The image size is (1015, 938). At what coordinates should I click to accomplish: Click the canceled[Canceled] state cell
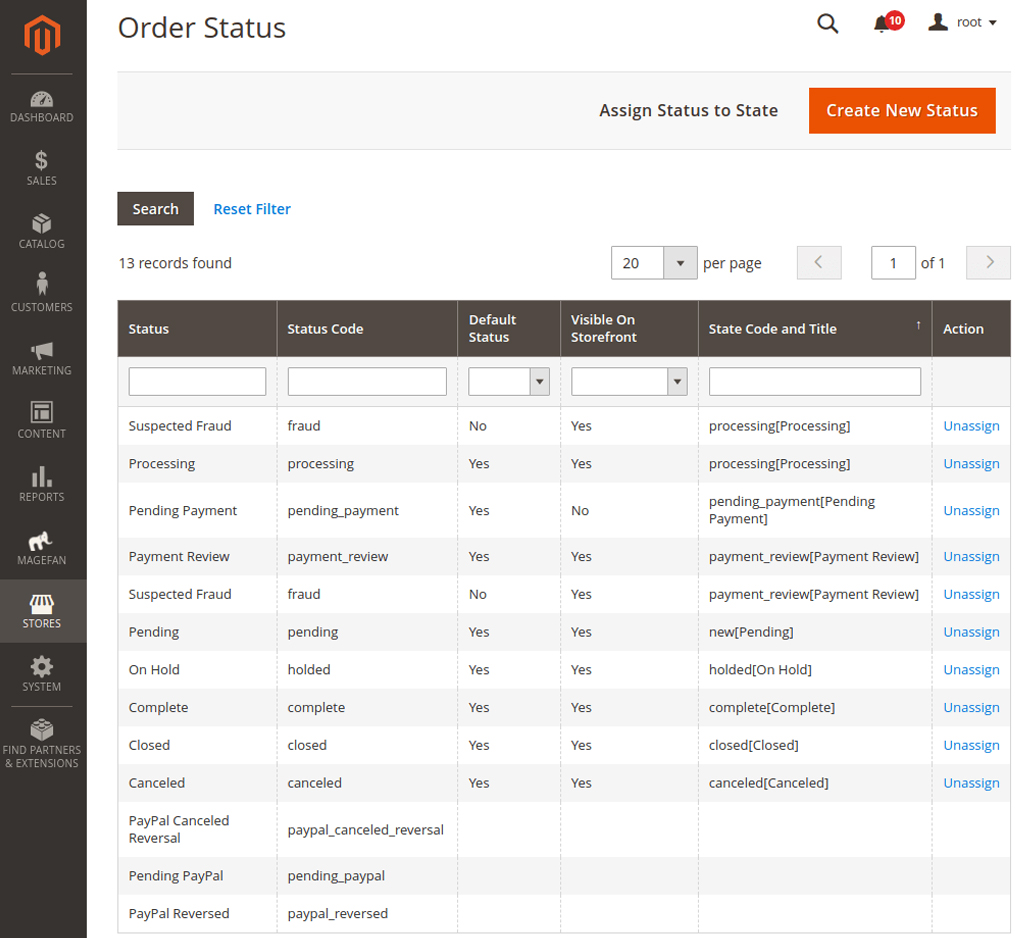click(x=815, y=783)
